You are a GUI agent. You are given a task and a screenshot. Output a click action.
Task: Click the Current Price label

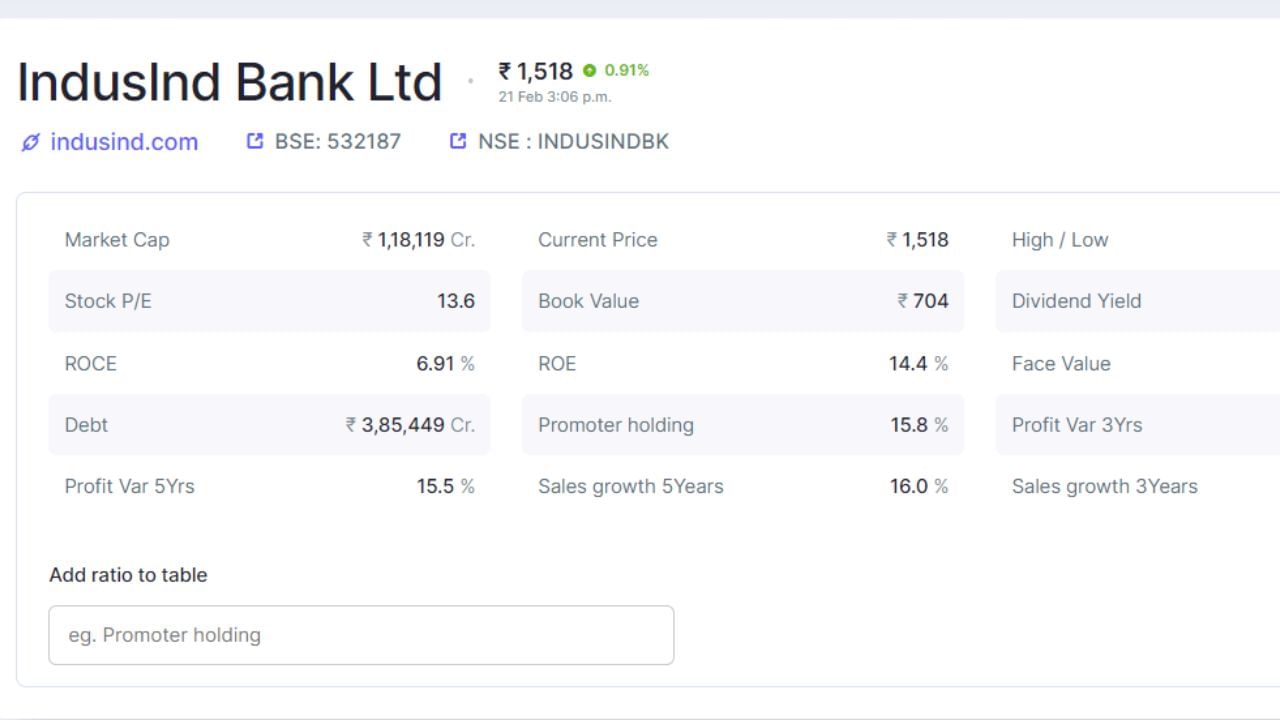[x=598, y=240]
